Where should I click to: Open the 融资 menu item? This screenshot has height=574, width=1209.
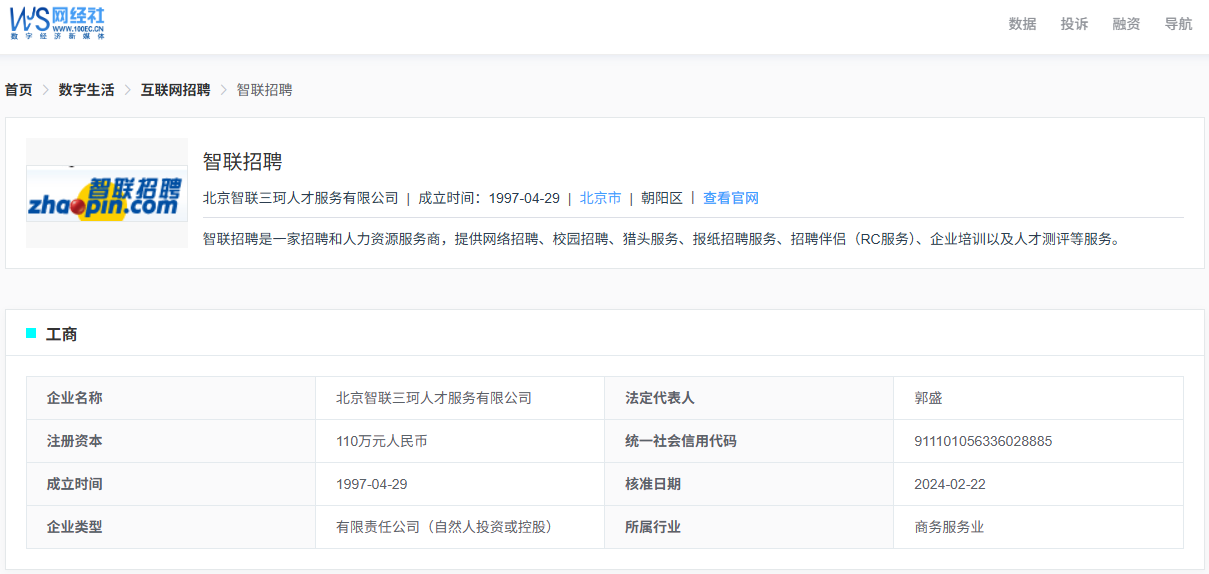(1126, 24)
